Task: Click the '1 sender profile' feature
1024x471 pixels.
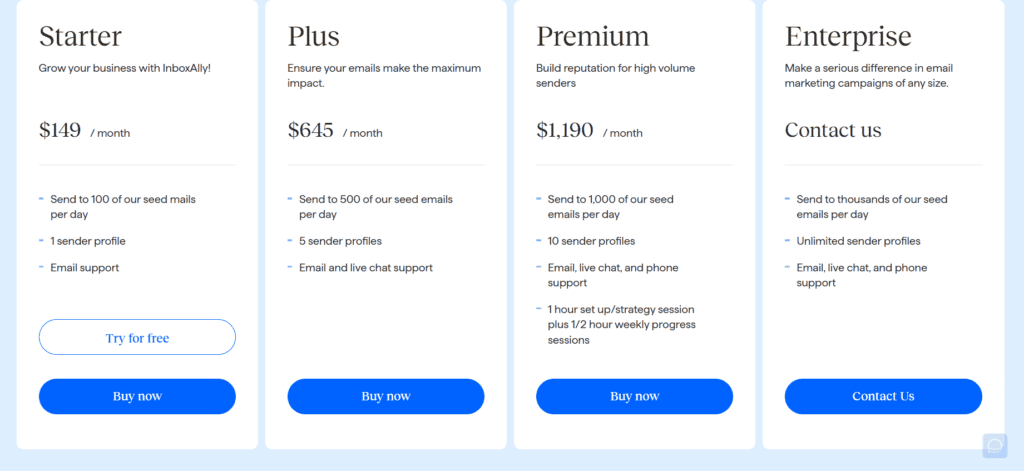Action: tap(88, 241)
